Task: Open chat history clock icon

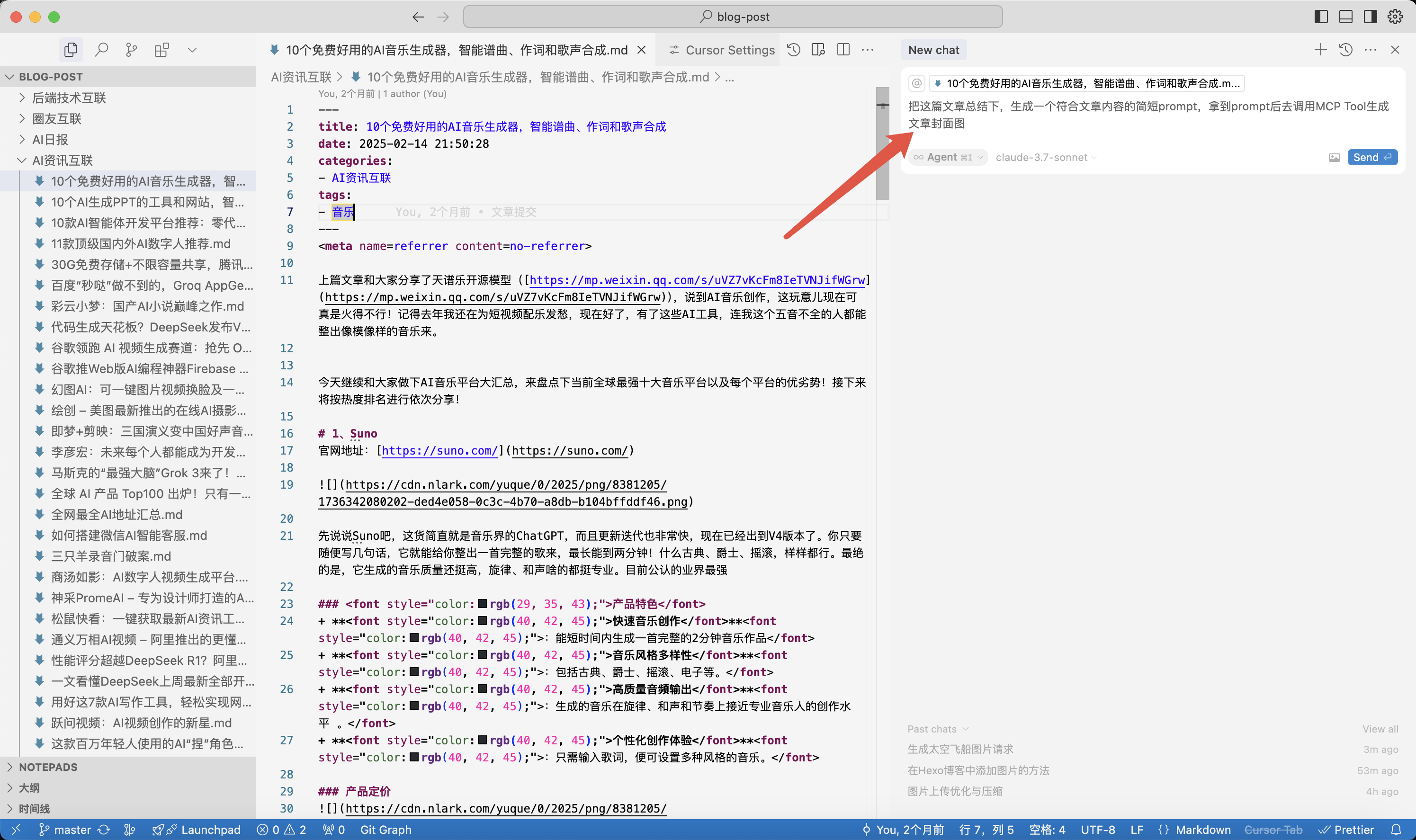Action: 1345,50
